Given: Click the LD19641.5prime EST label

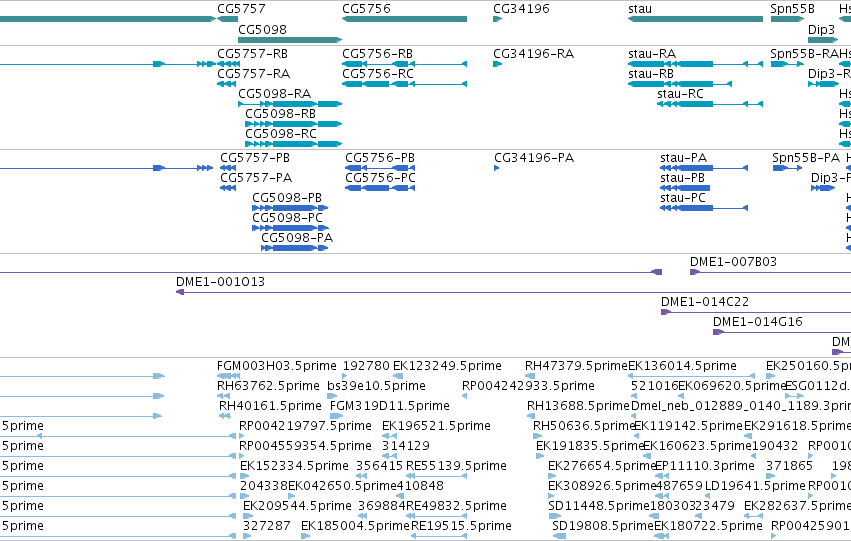Looking at the screenshot, I should tap(755, 487).
